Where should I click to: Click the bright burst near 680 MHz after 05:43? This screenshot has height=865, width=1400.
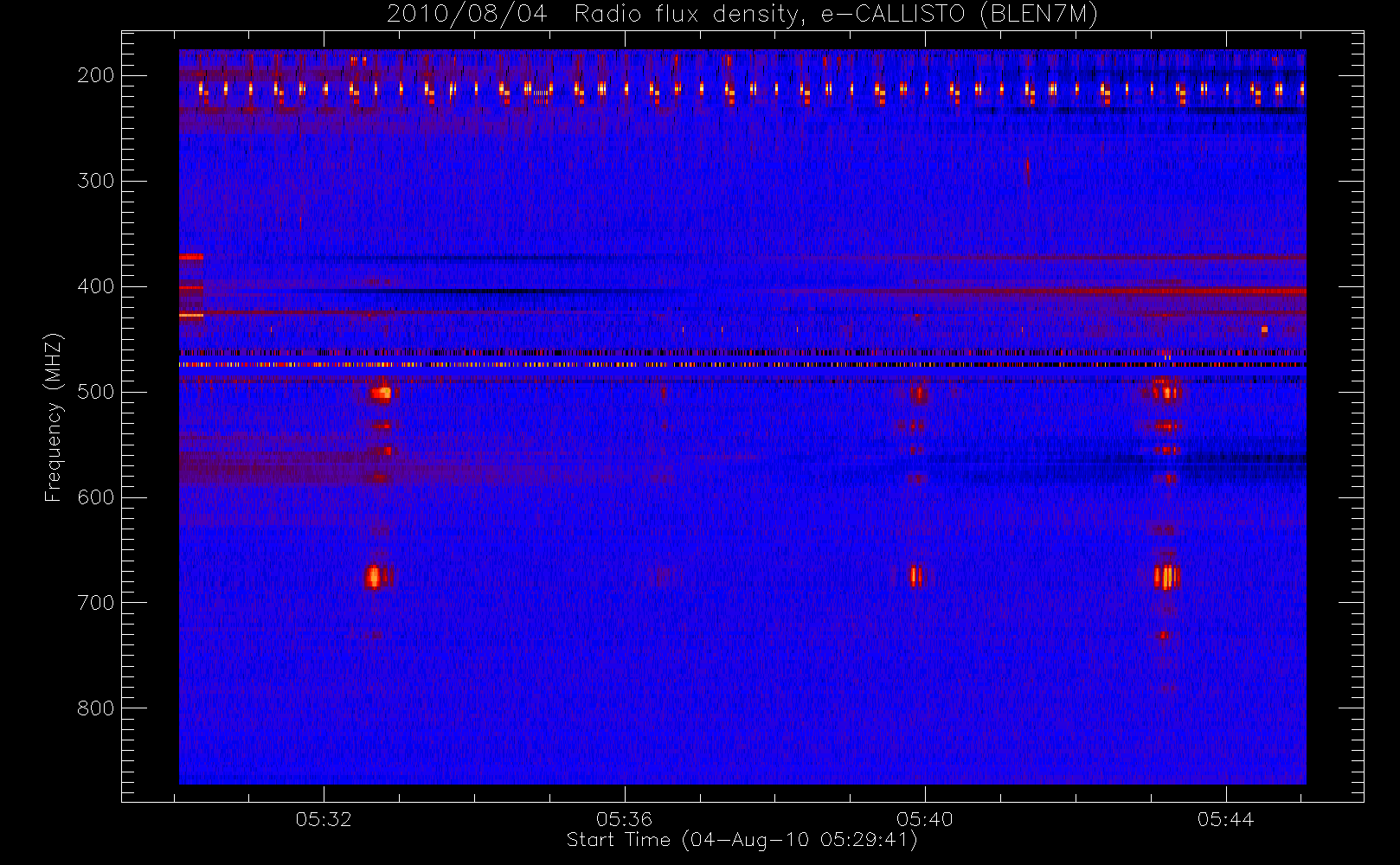pyautogui.click(x=1166, y=576)
